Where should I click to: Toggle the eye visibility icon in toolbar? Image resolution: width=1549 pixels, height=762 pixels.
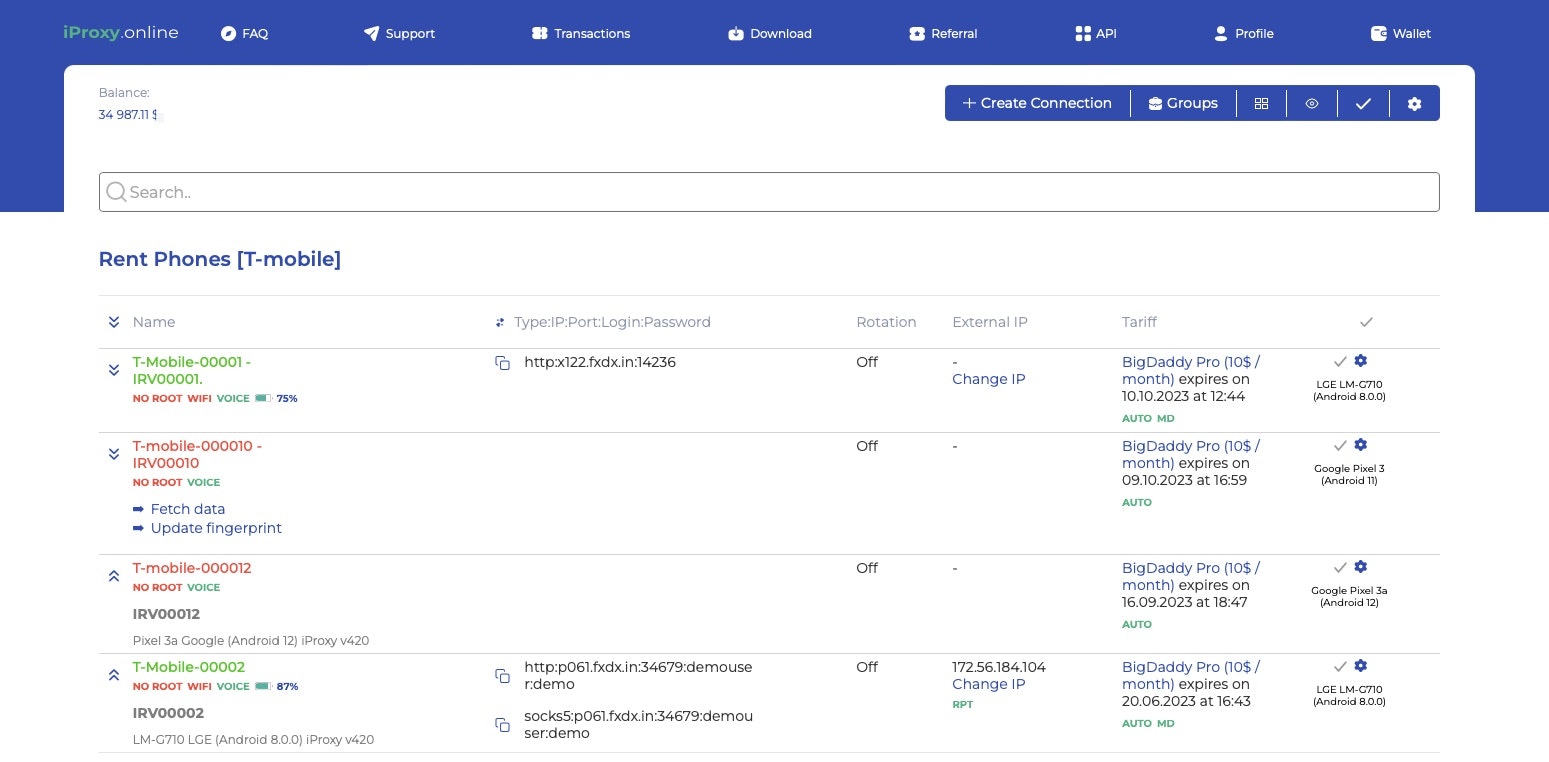pyautogui.click(x=1312, y=103)
